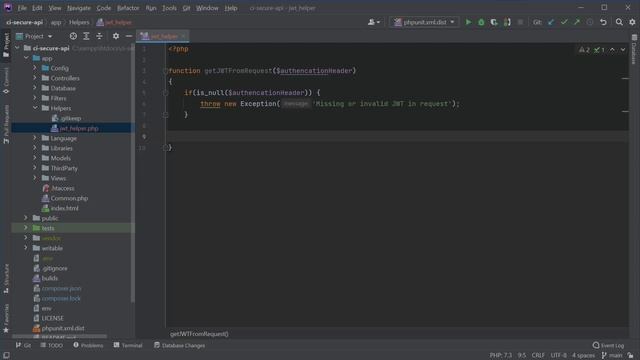Click the PHP: 7.3 language level status
This screenshot has height=360, width=640.
pos(500,356)
